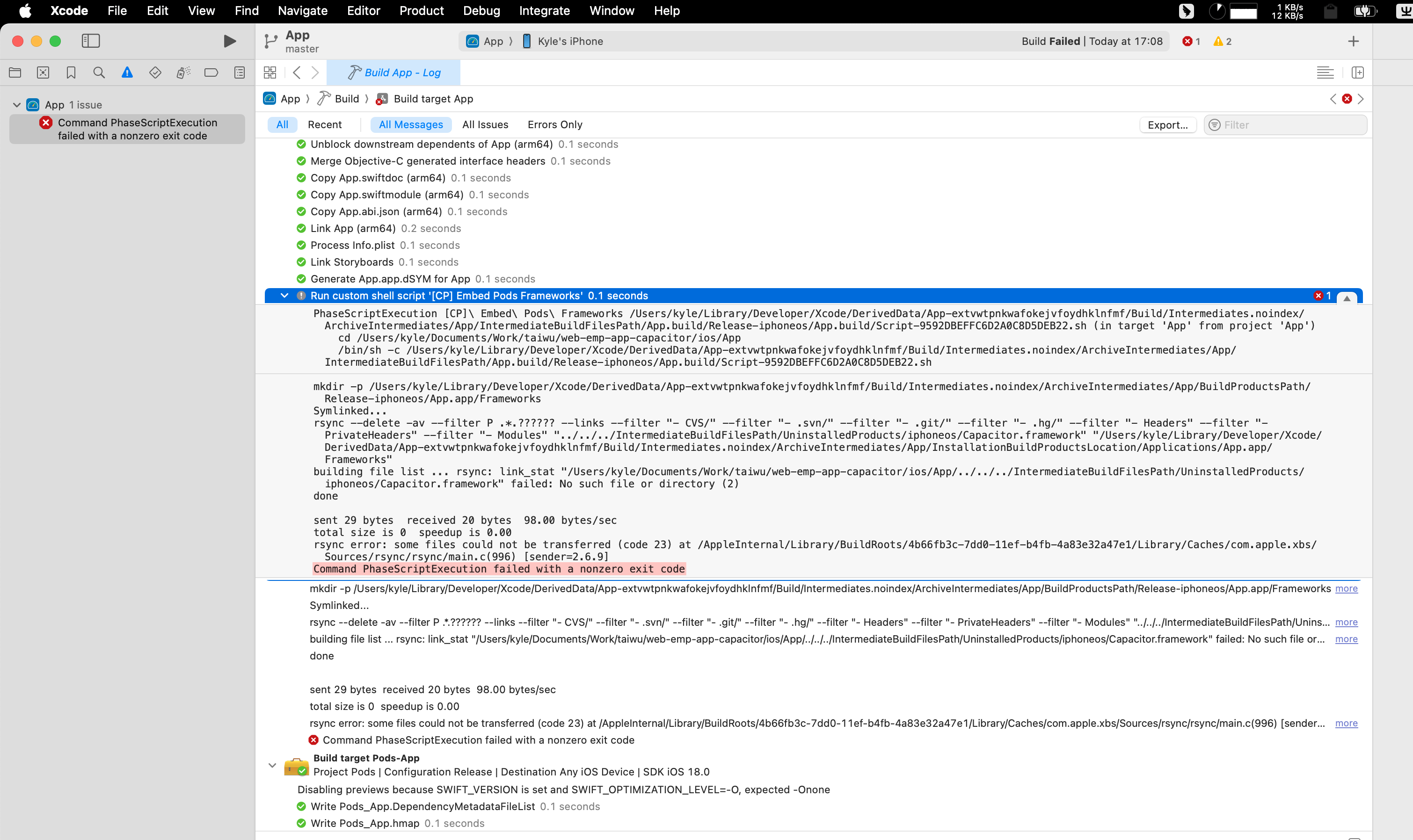
Task: Click the first 'more' link after mkdir line
Action: pos(1346,589)
